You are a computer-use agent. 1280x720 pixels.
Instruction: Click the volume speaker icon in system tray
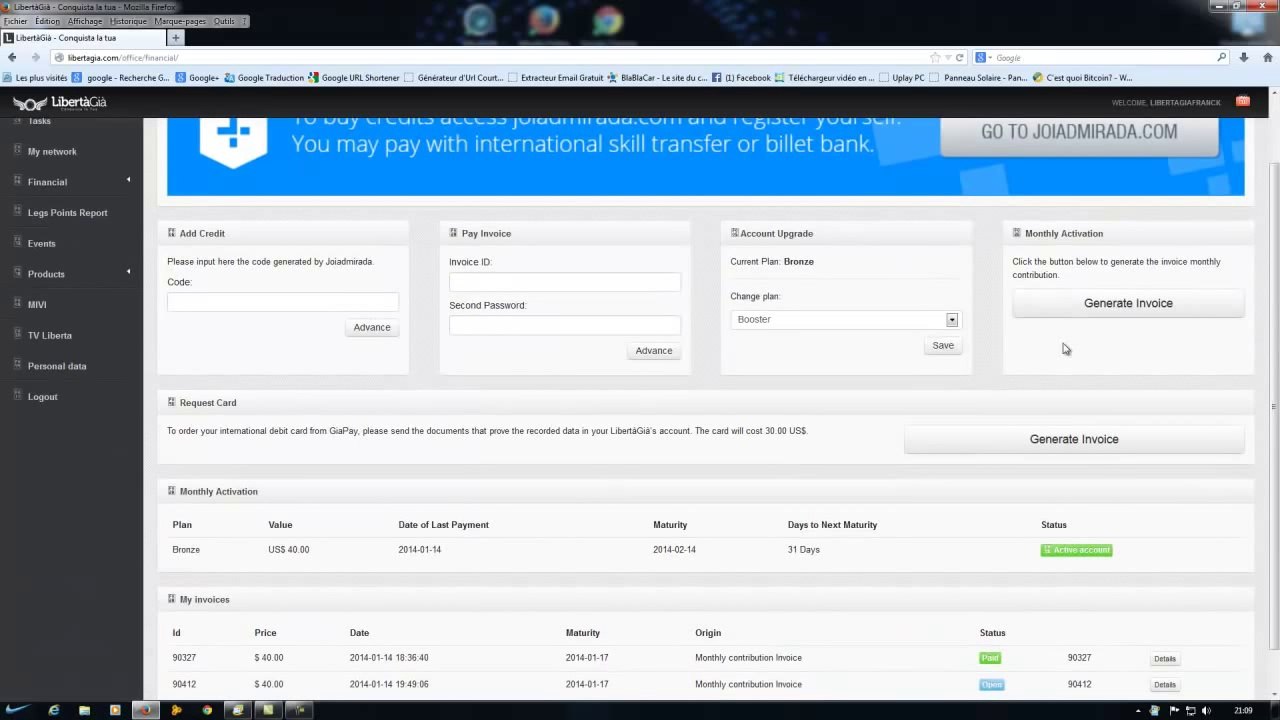(1206, 710)
